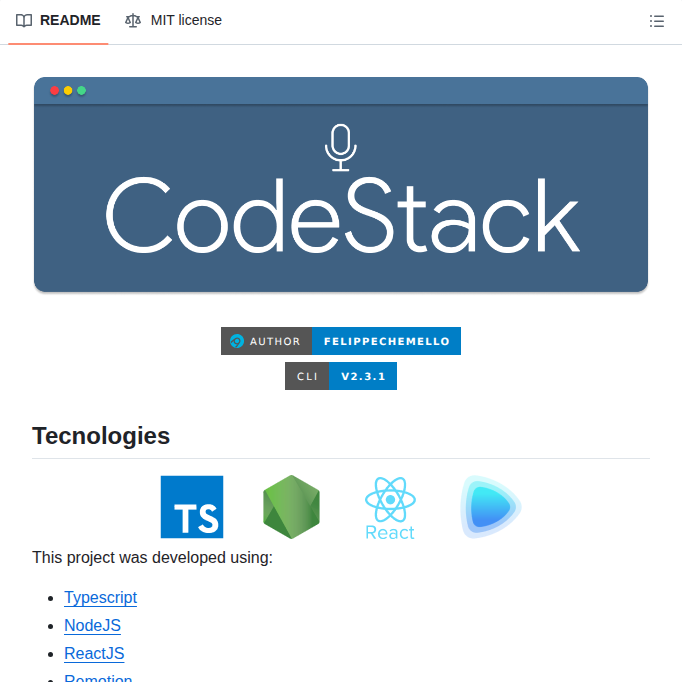Follow the NodeJS link
Viewport: 682px width, 682px height.
(x=92, y=626)
